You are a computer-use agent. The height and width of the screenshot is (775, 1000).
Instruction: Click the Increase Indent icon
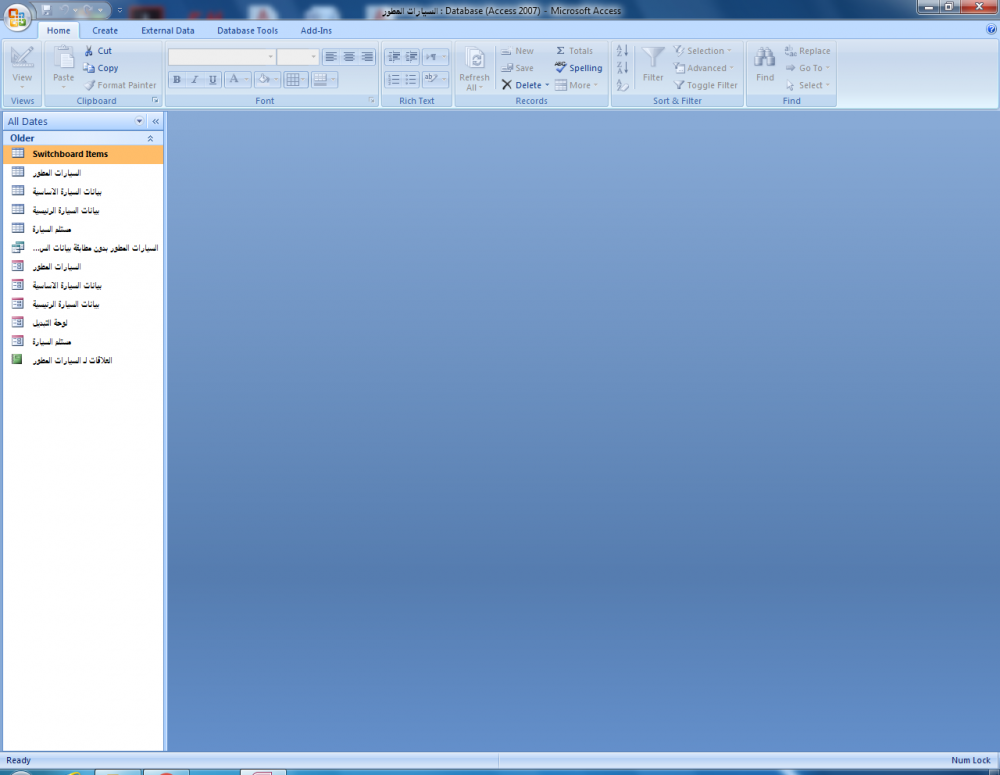point(411,57)
